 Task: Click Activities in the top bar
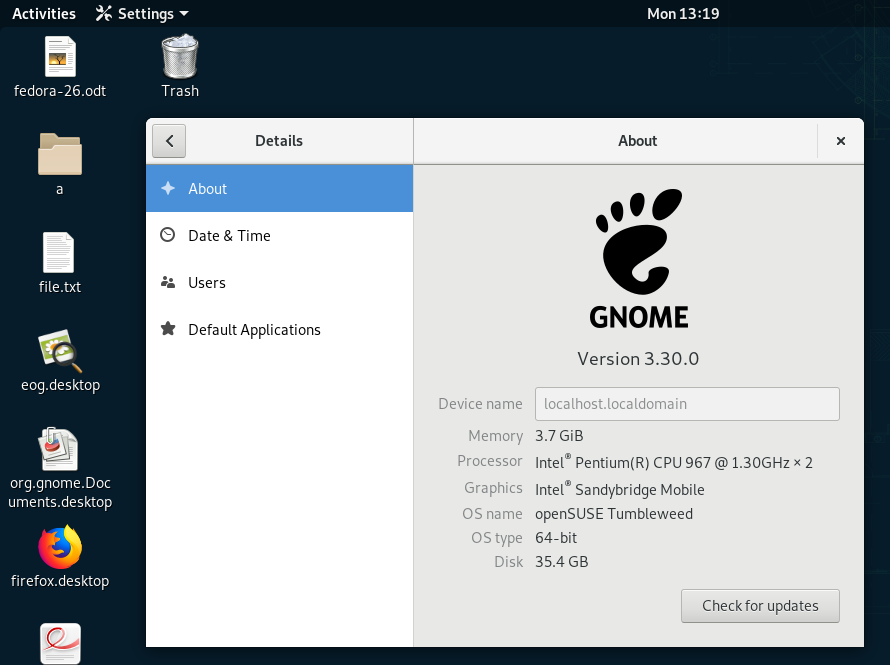[43, 13]
